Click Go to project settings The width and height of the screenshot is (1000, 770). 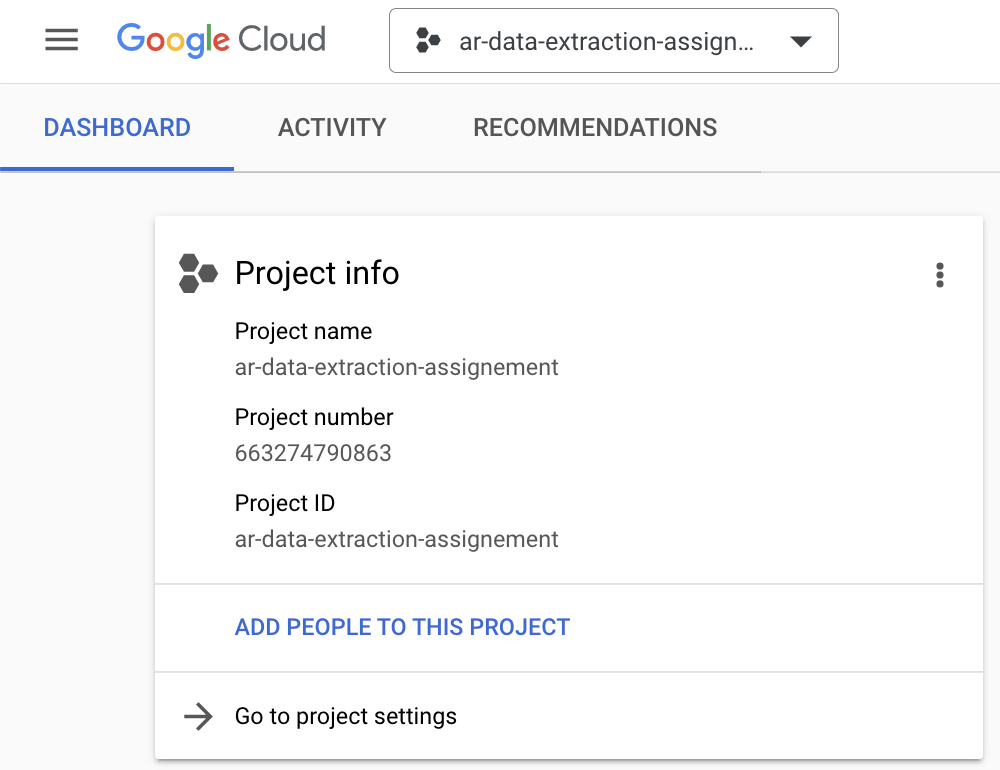[344, 716]
